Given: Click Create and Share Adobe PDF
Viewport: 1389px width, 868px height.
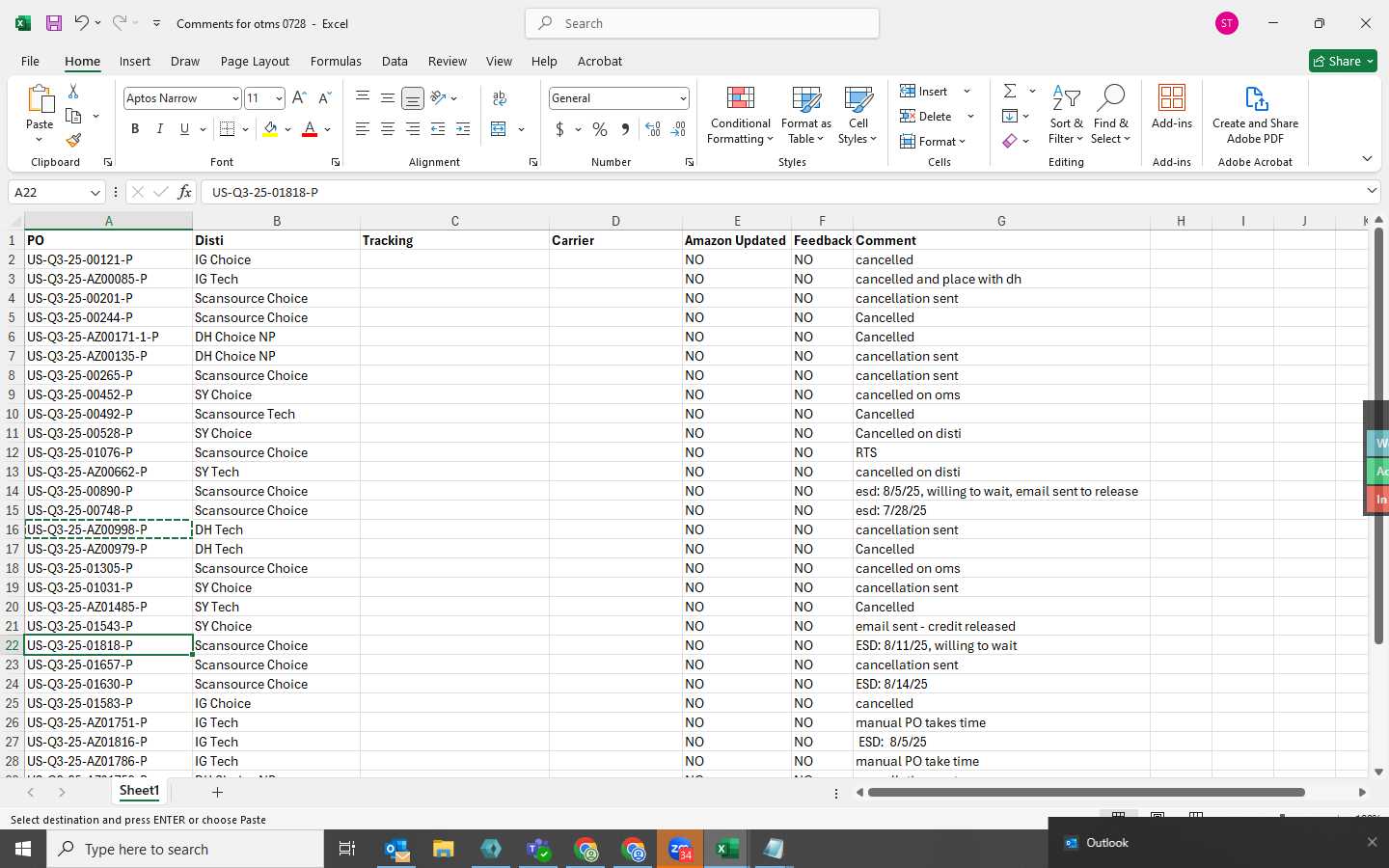Looking at the screenshot, I should (1255, 115).
